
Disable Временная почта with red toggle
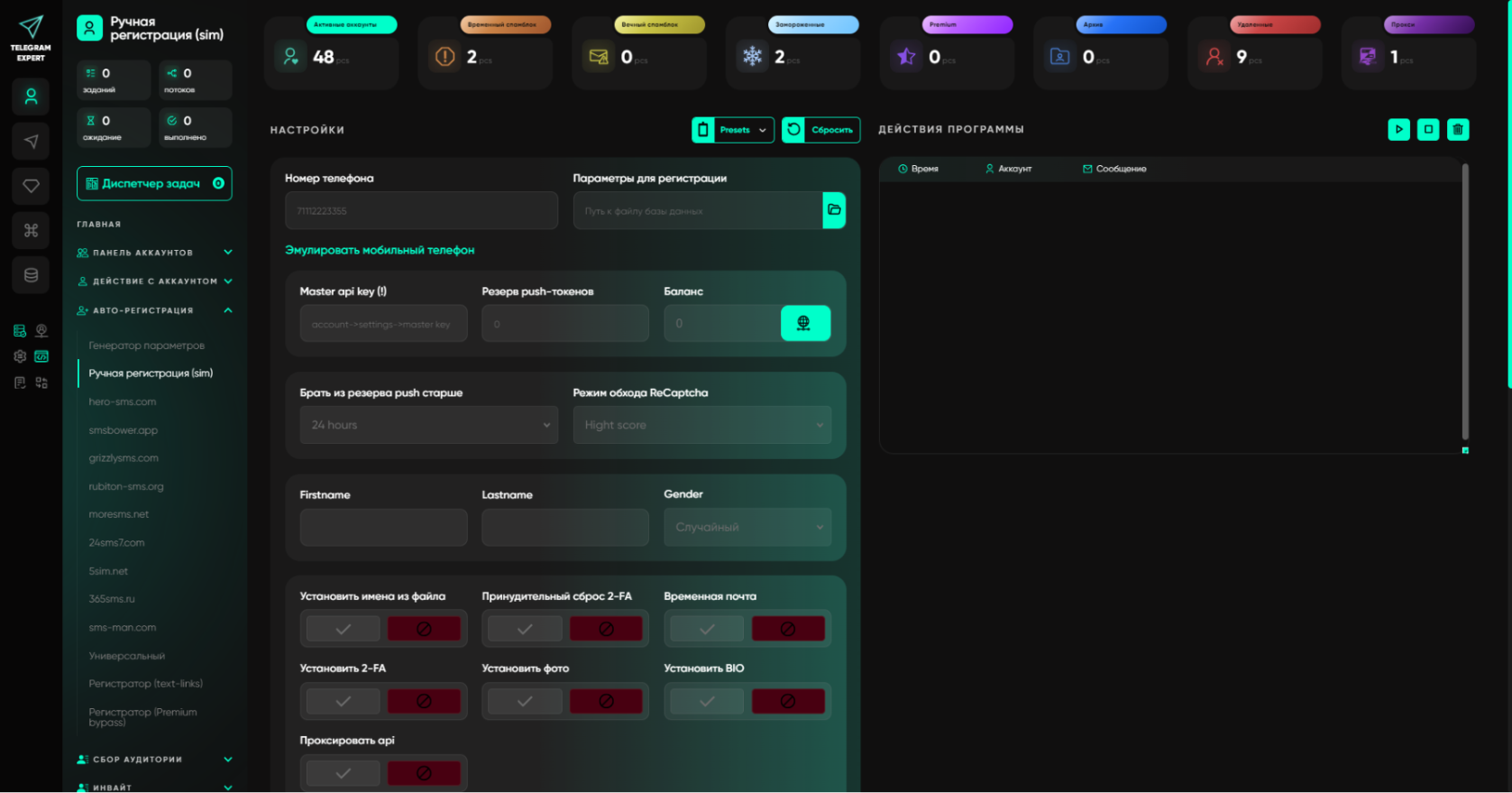(x=788, y=629)
